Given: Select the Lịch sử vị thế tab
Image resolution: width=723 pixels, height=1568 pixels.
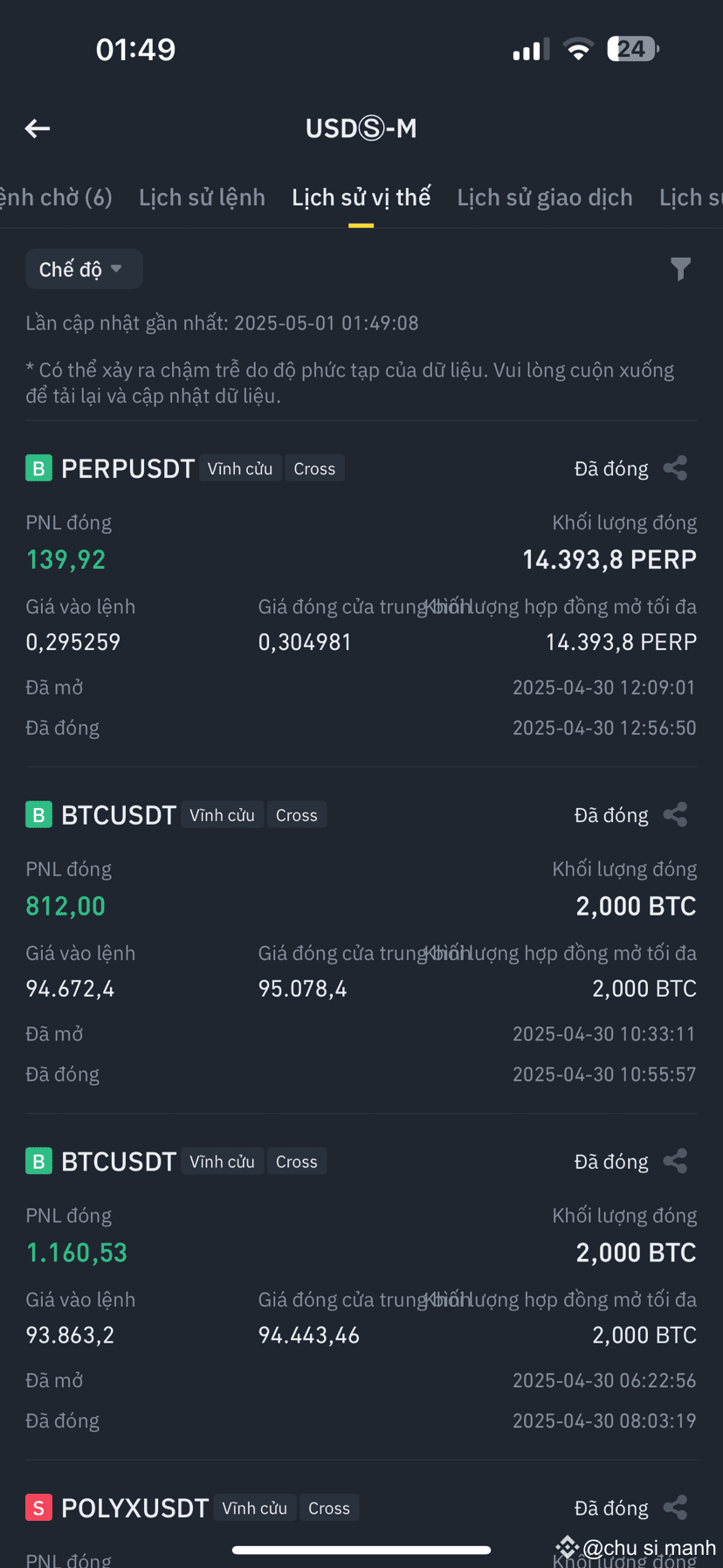Looking at the screenshot, I should 361,197.
